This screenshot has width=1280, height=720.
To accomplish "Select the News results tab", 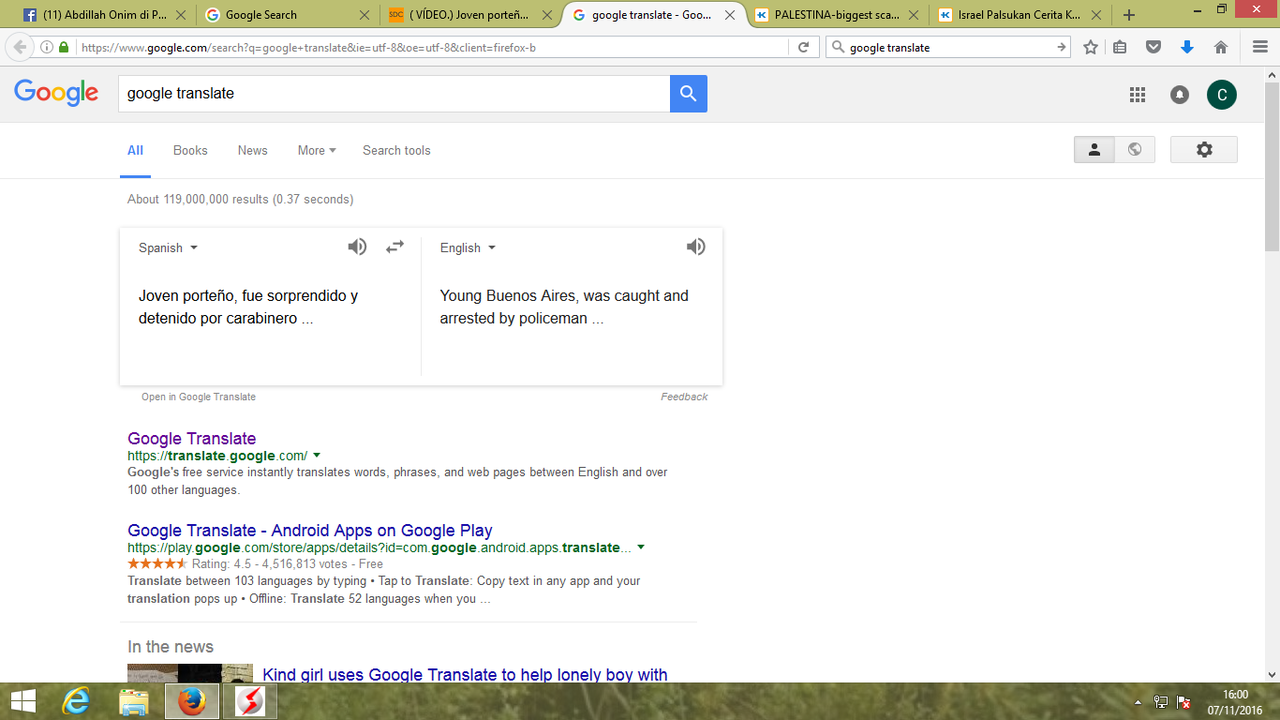I will click(253, 150).
